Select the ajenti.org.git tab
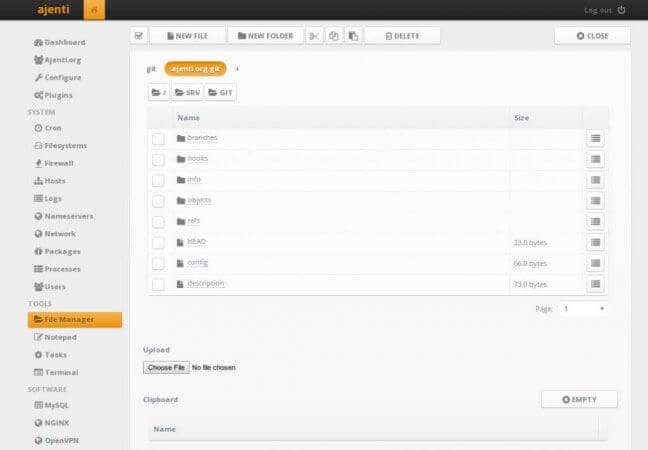The image size is (648, 450). (195, 69)
